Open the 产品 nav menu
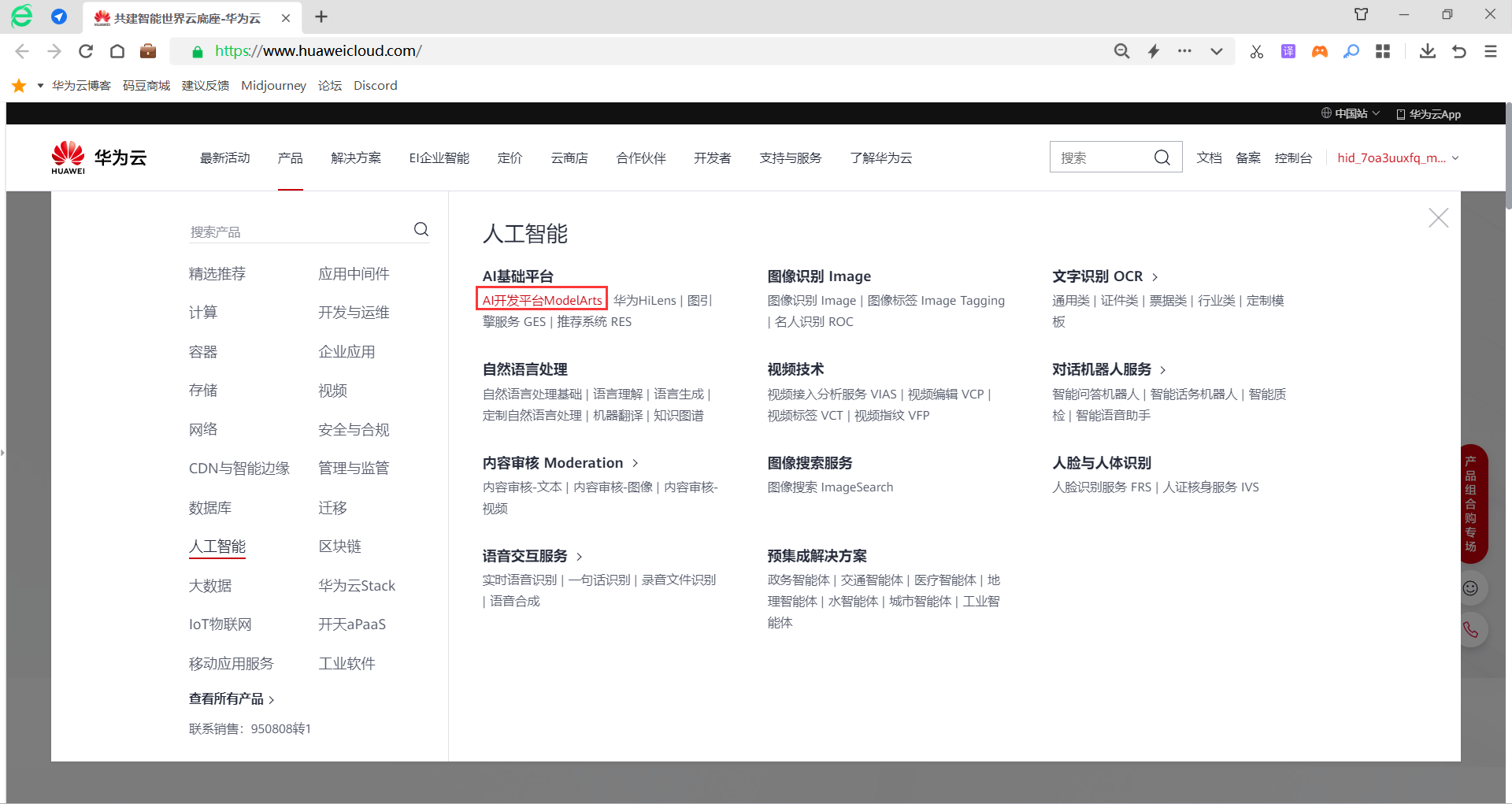The height and width of the screenshot is (804, 1512). point(291,157)
